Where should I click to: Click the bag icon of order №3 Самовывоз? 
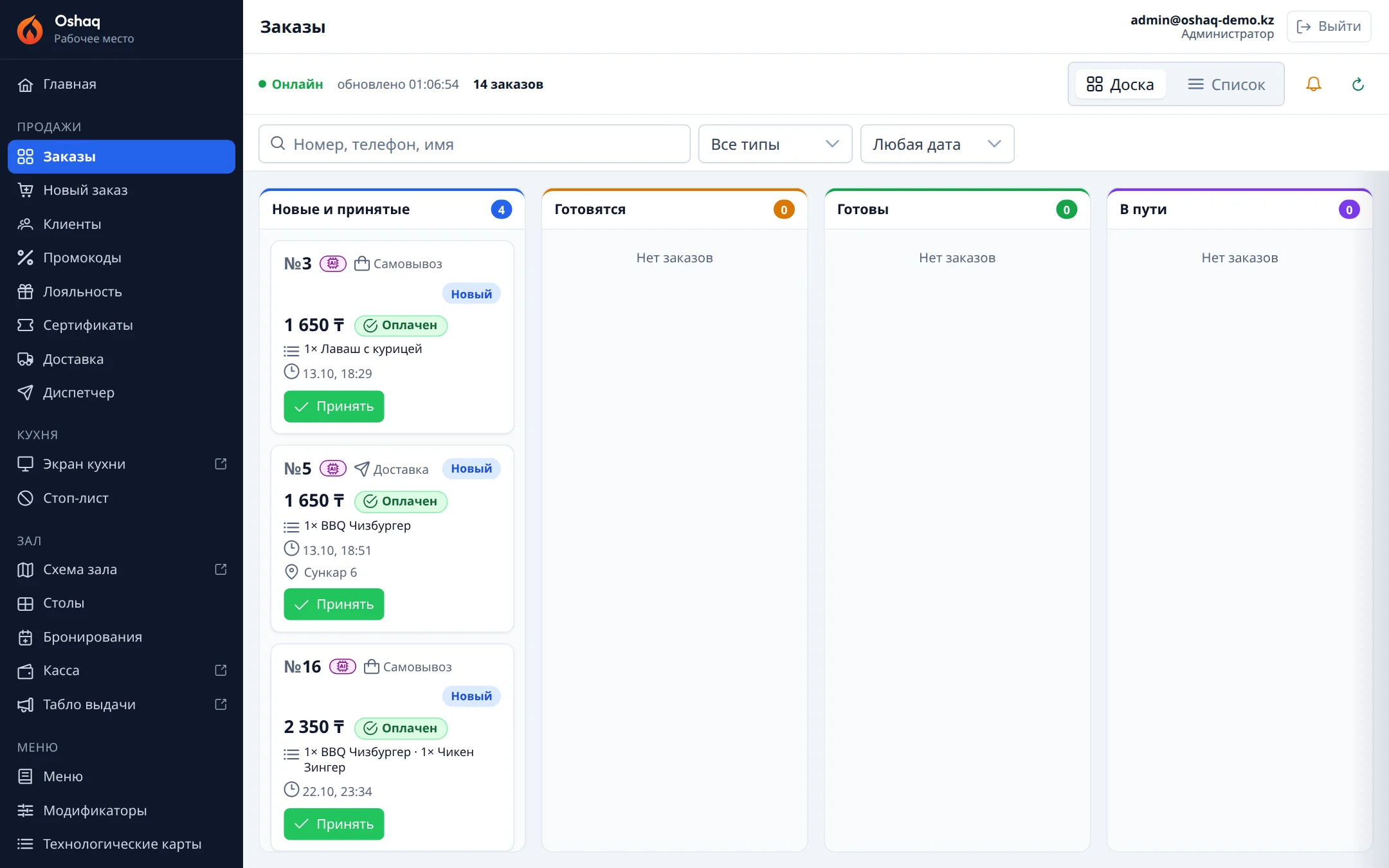(x=362, y=264)
